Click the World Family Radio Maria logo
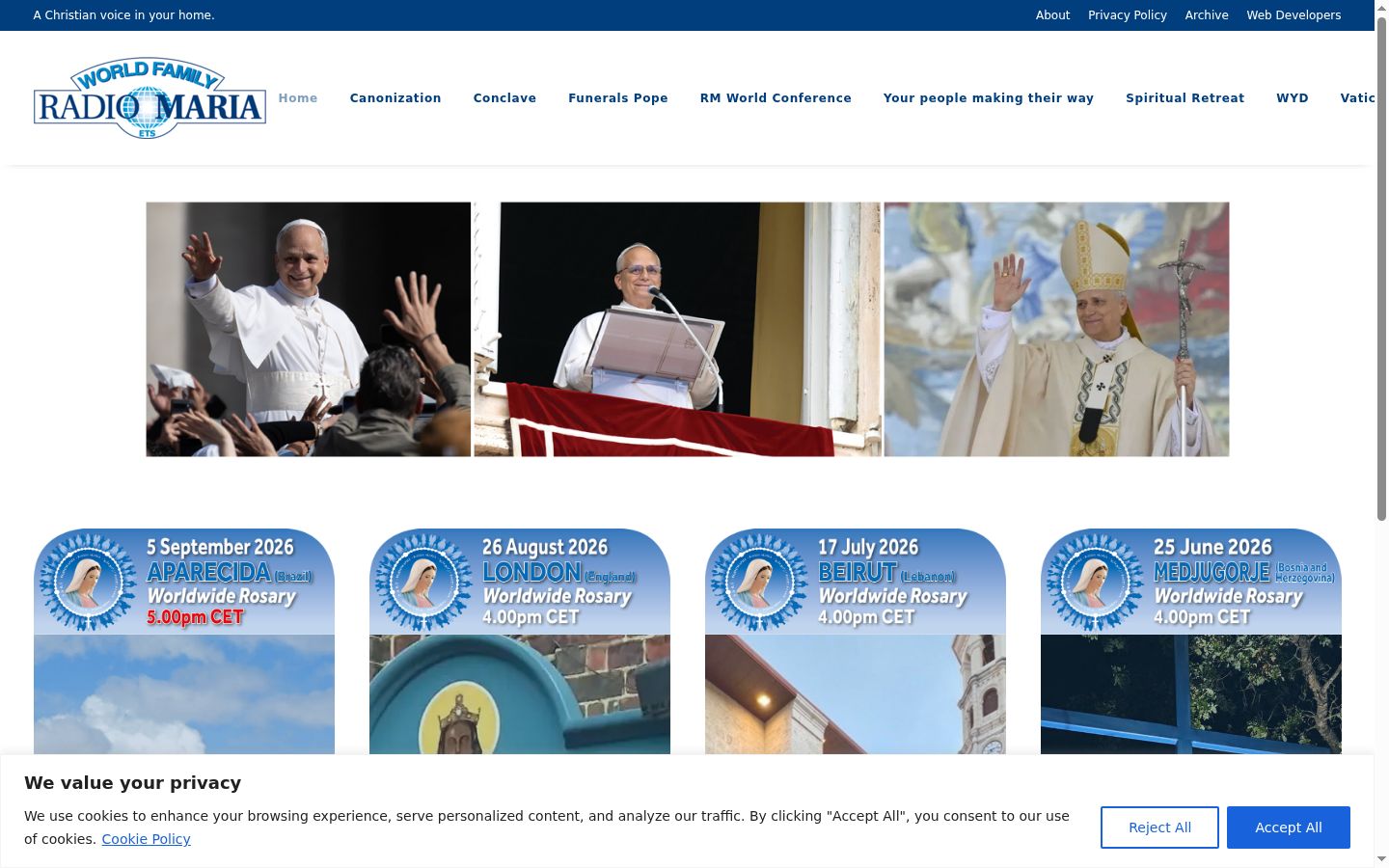The image size is (1389, 868). click(150, 97)
